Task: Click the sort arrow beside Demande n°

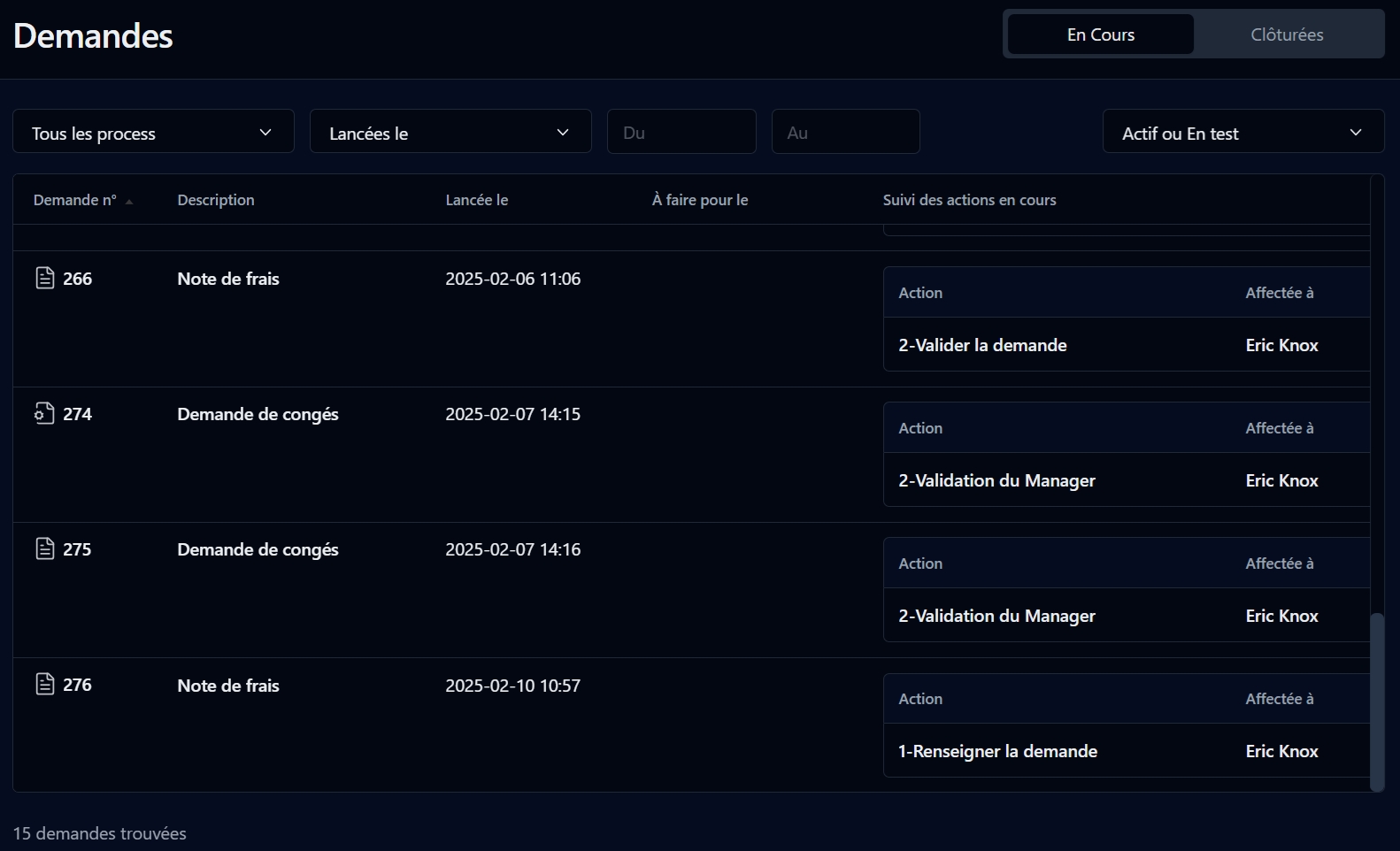Action: pos(129,202)
